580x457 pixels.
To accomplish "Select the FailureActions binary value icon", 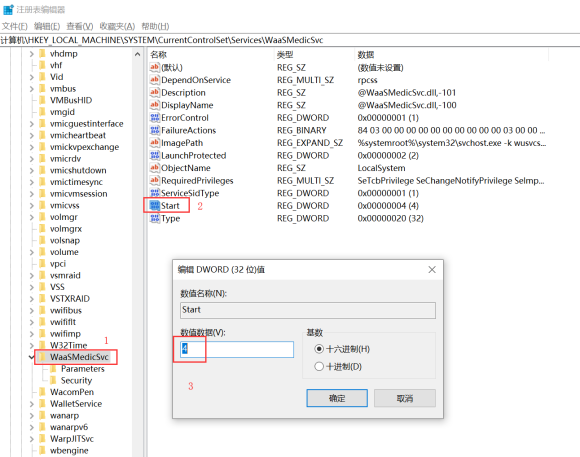I will [154, 130].
